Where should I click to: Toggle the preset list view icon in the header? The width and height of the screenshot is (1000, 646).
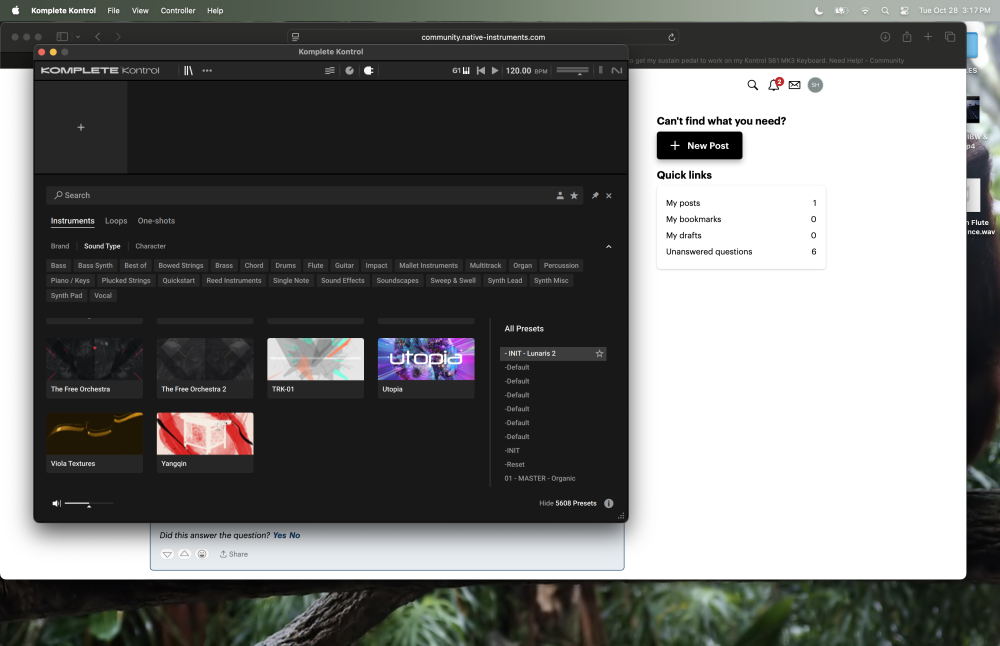coord(330,71)
